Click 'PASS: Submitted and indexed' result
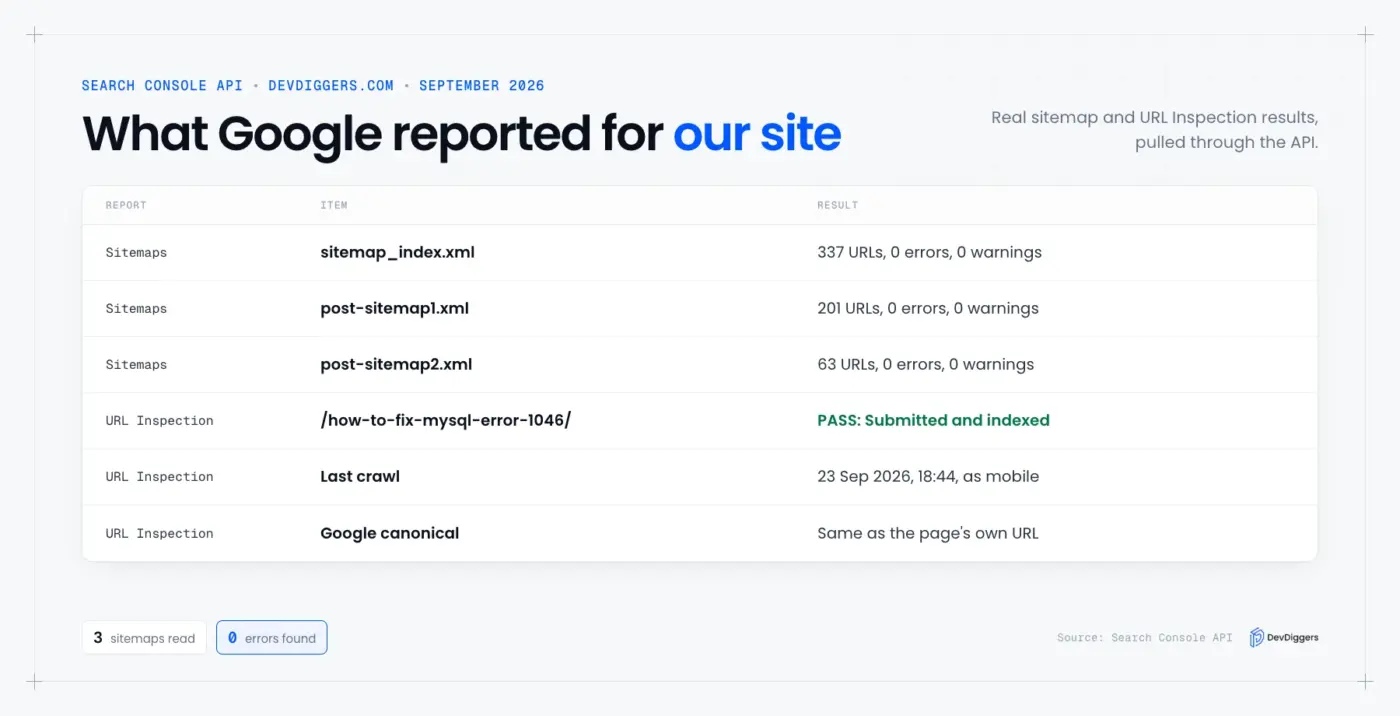 pos(933,420)
